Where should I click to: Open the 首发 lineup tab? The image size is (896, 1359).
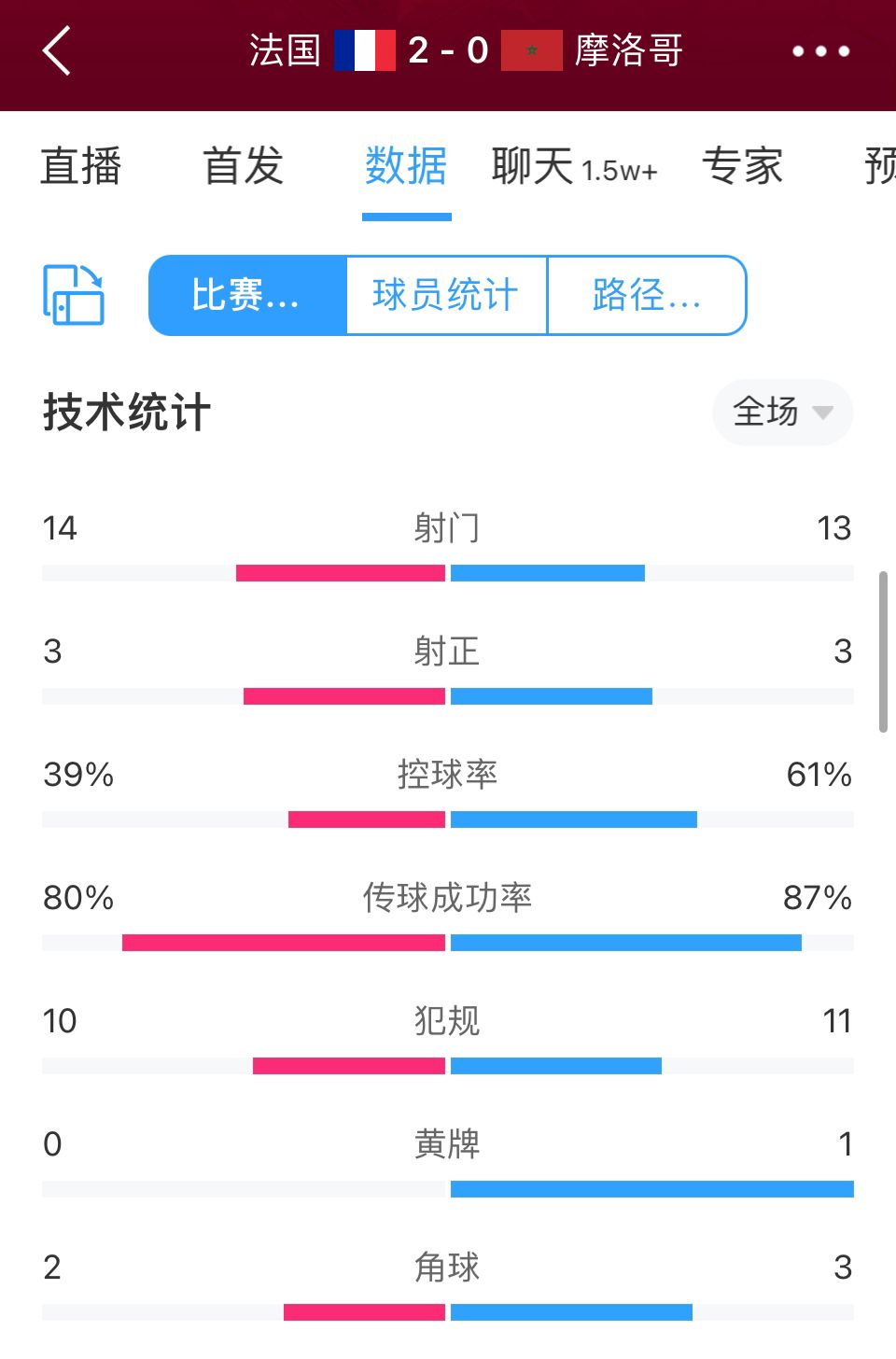244,167
